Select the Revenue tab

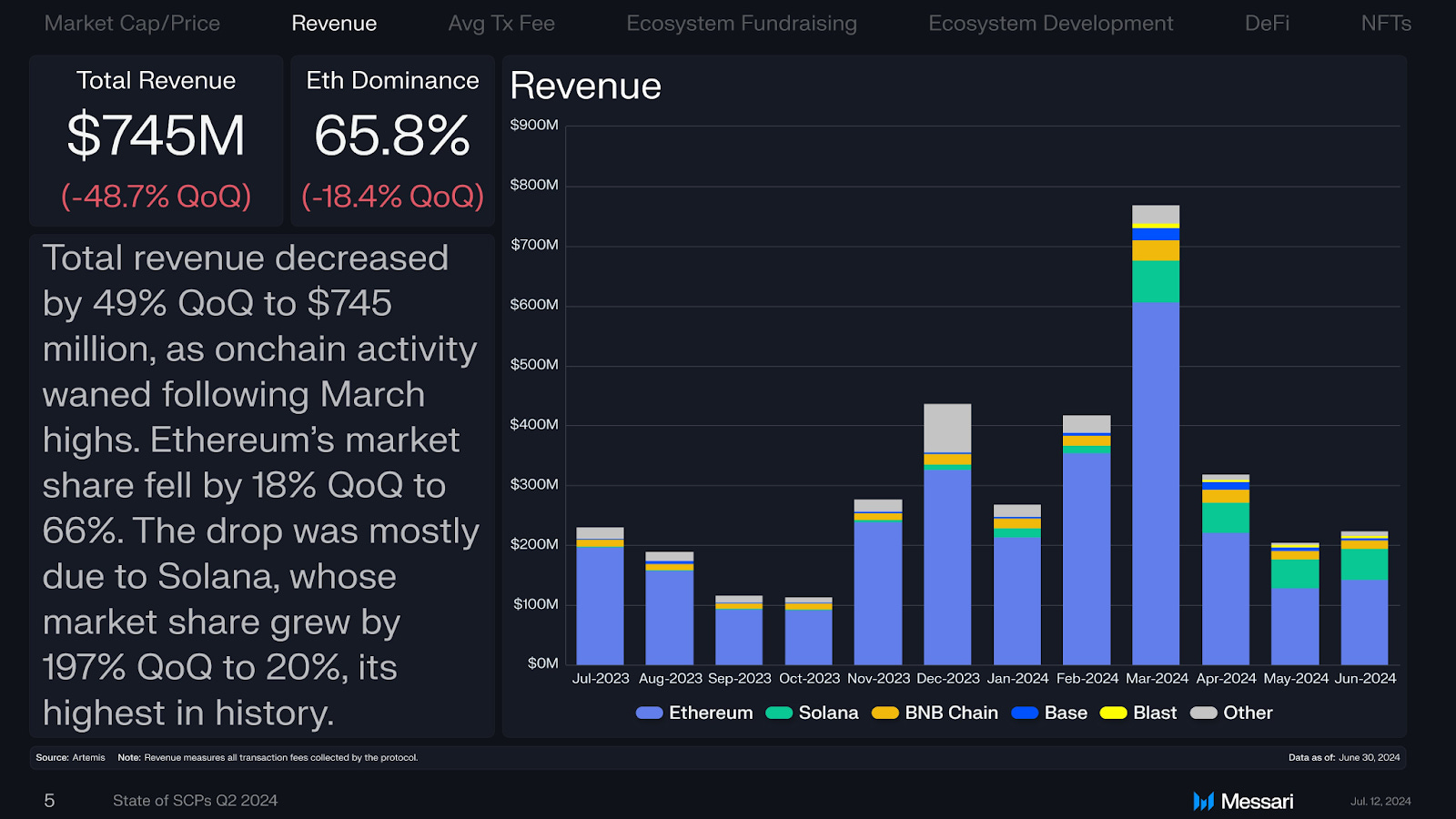pyautogui.click(x=334, y=24)
